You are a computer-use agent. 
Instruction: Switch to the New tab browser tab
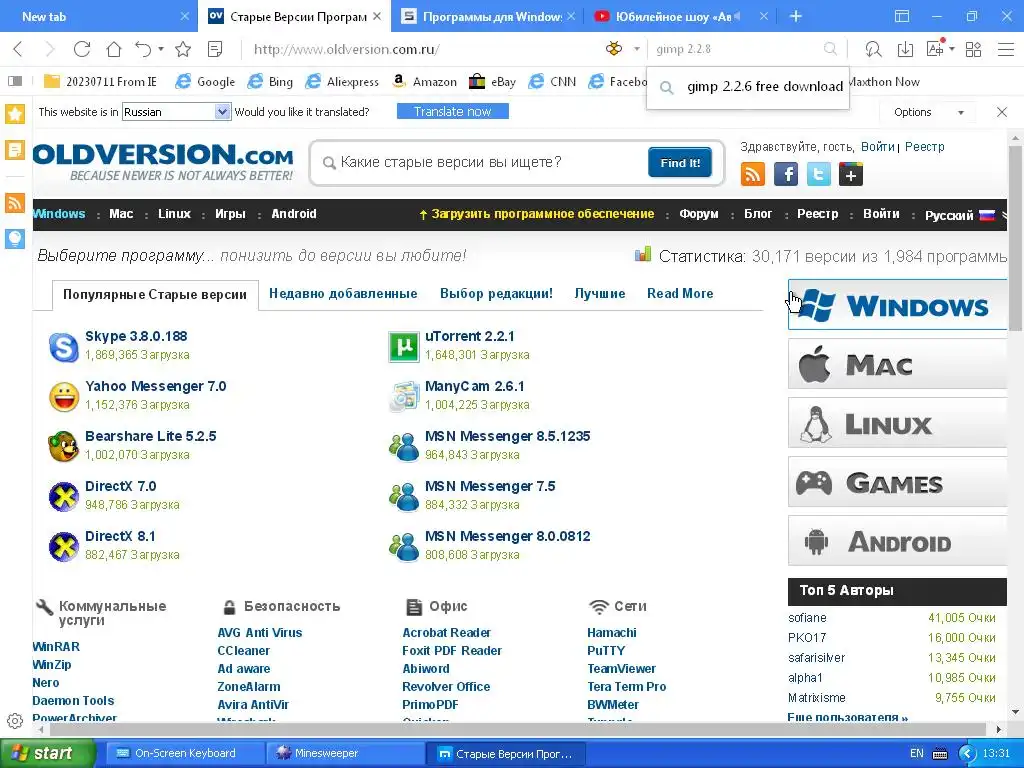98,16
